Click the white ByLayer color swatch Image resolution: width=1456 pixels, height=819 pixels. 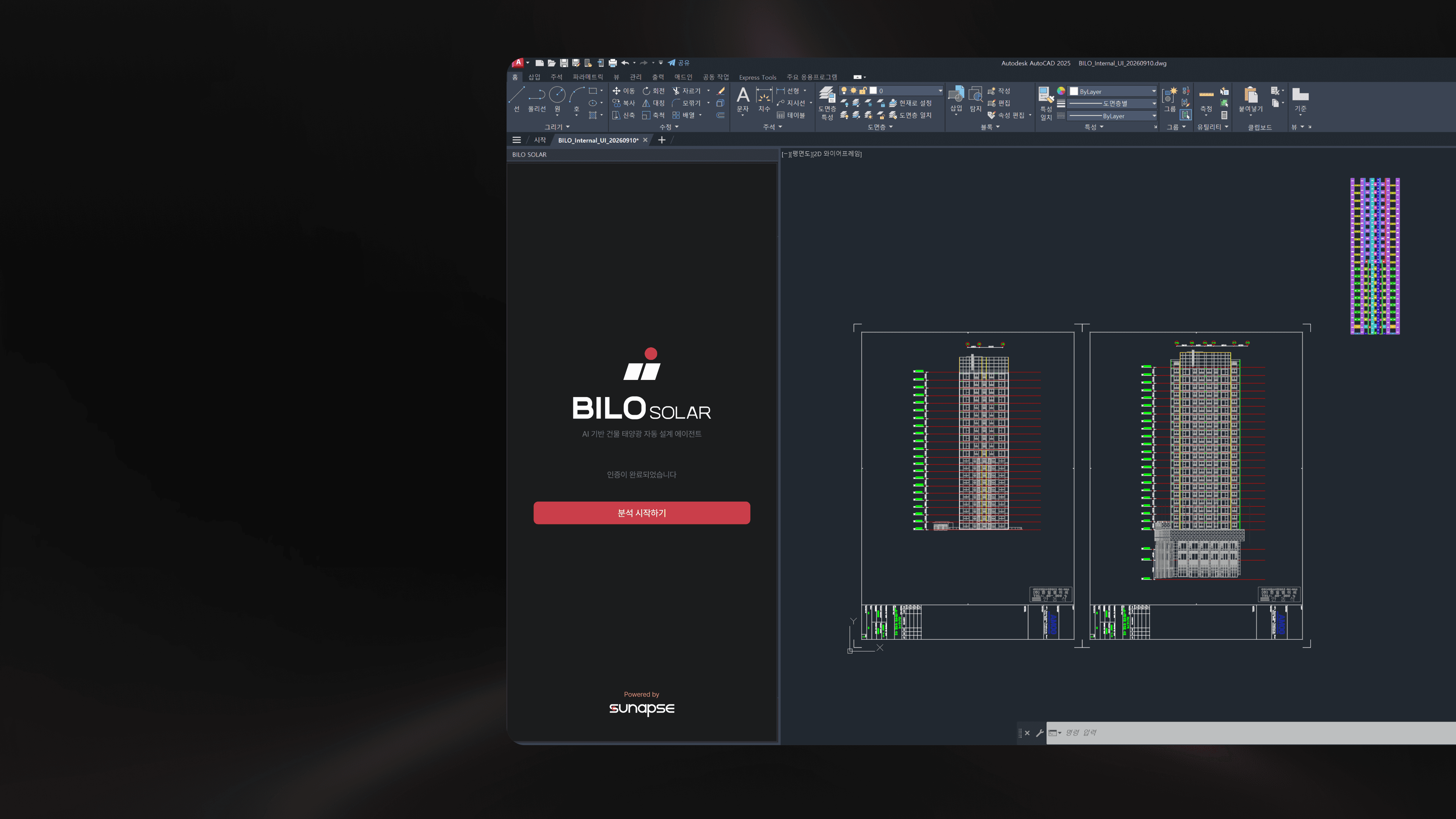pos(1073,91)
